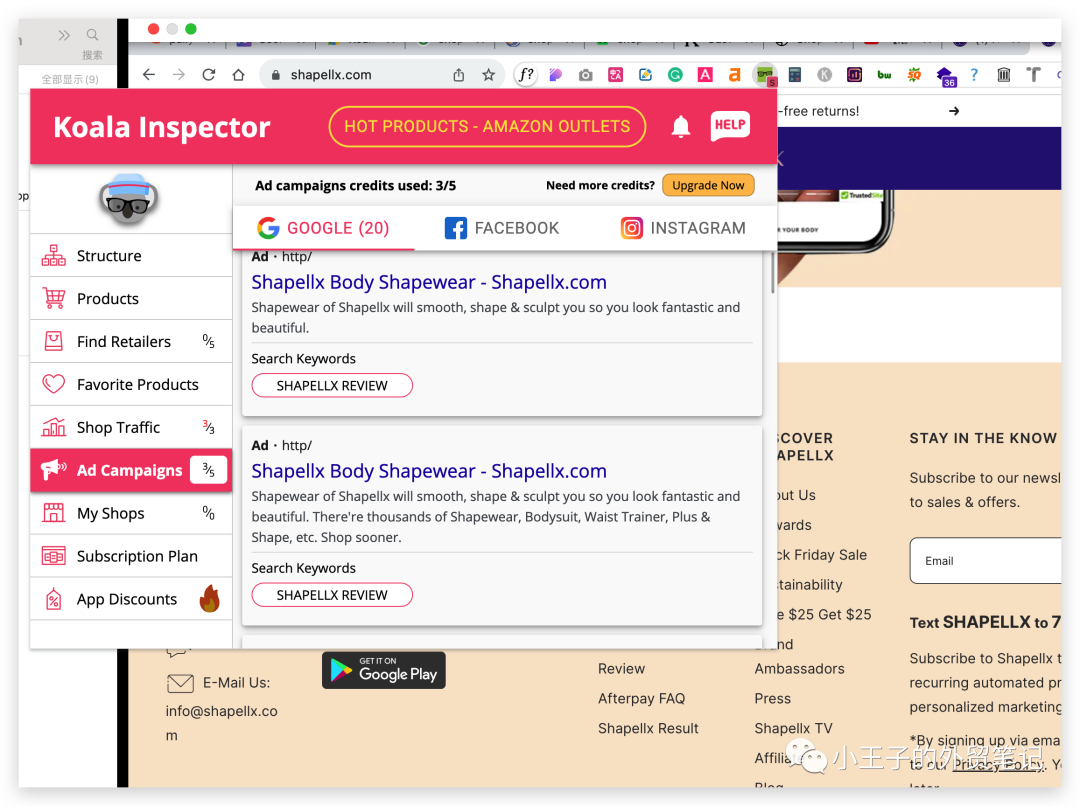
Task: Open App Discounts section
Action: tap(131, 599)
